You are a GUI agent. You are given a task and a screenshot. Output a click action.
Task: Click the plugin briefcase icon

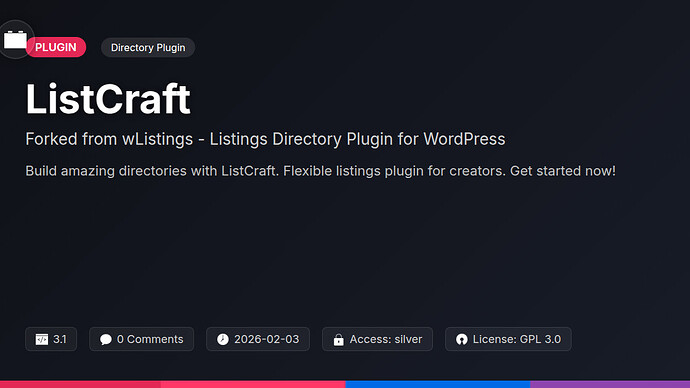15,40
